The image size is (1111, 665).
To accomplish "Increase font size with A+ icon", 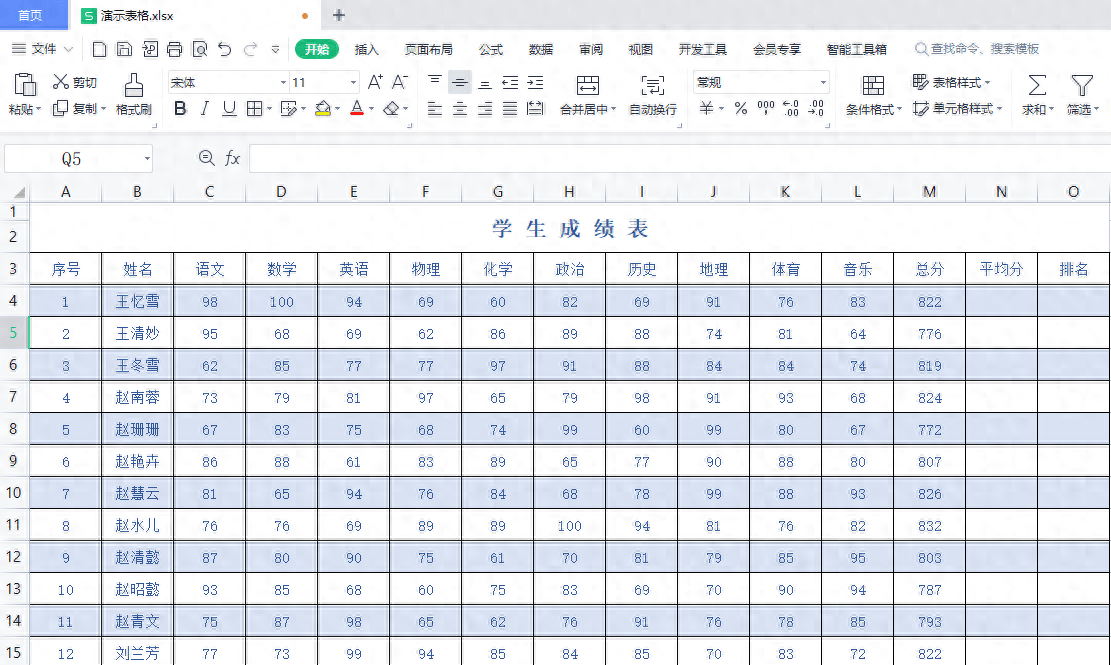I will point(375,82).
